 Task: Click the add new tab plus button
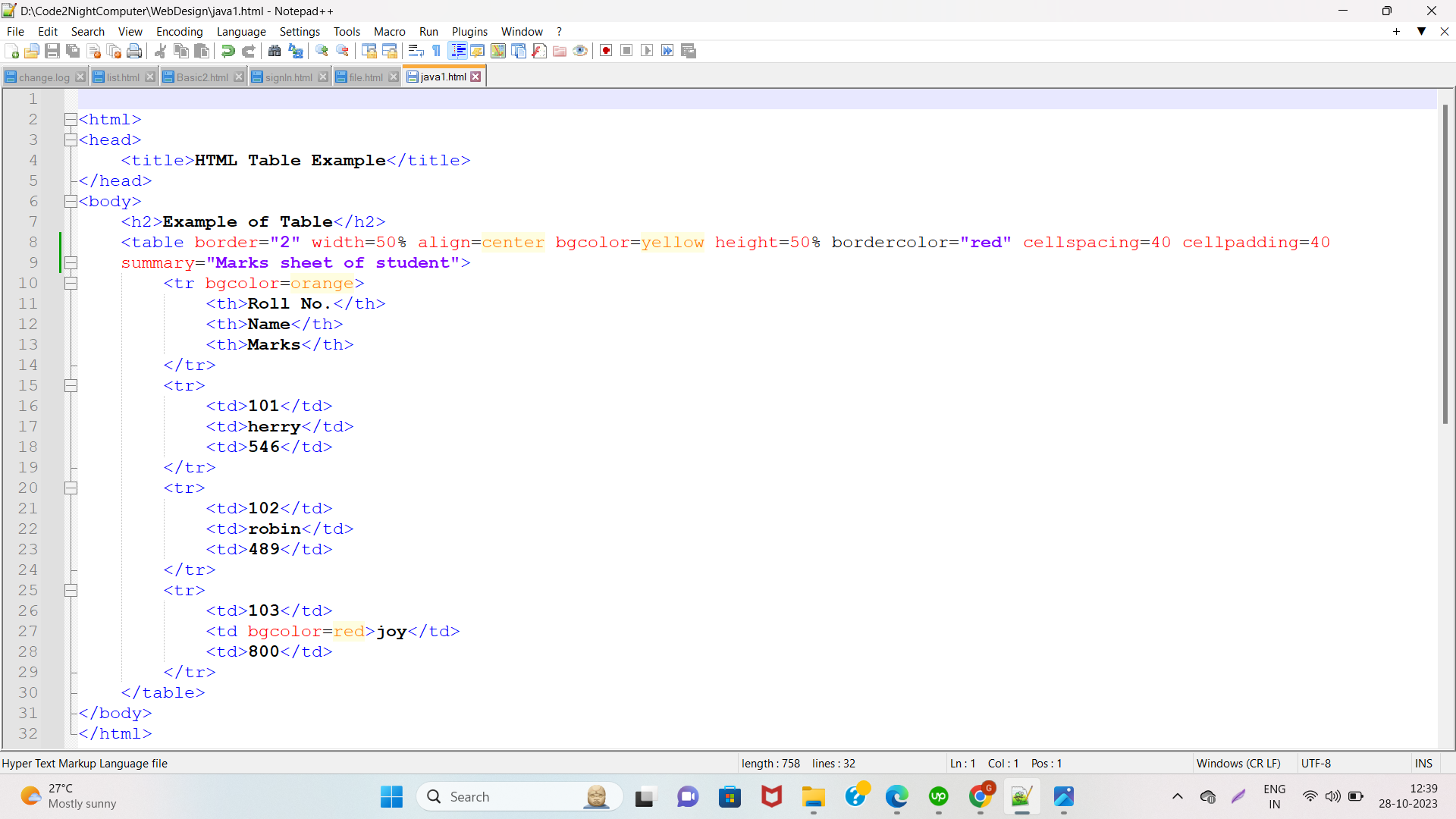1396,31
